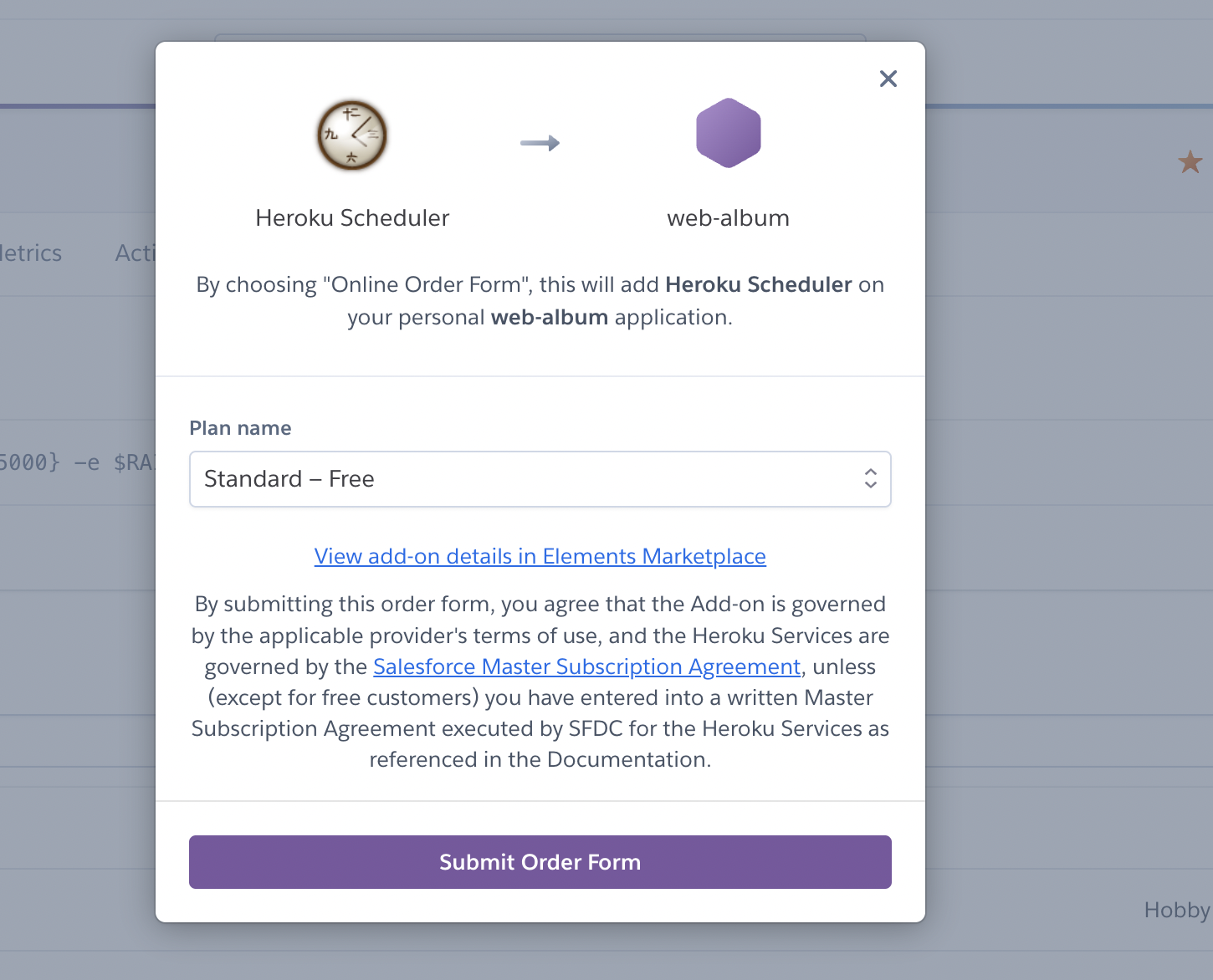Screen dimensions: 1213x980
Task: Click the Hobby label in the background
Action: [x=1176, y=910]
